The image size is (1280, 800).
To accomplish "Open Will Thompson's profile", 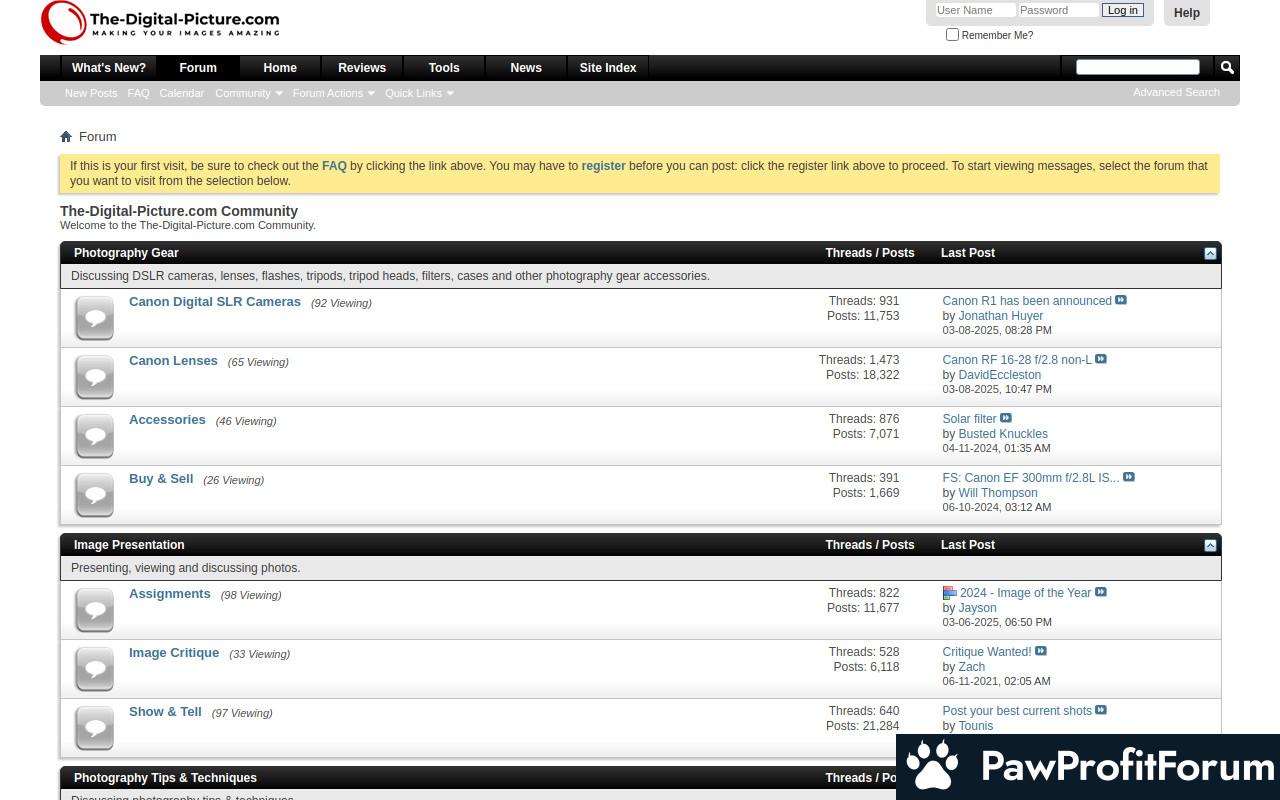I will 998,493.
